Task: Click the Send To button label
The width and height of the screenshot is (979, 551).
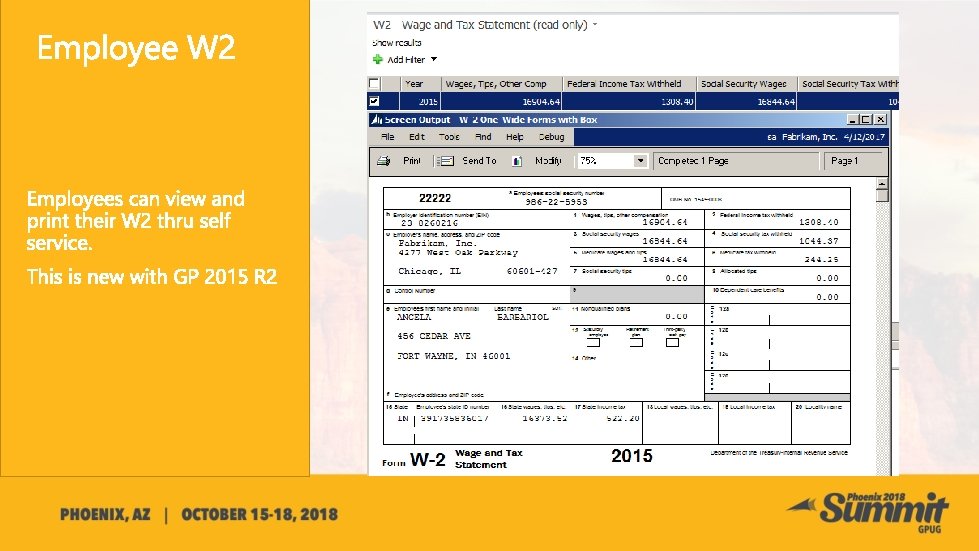Action: [x=479, y=161]
